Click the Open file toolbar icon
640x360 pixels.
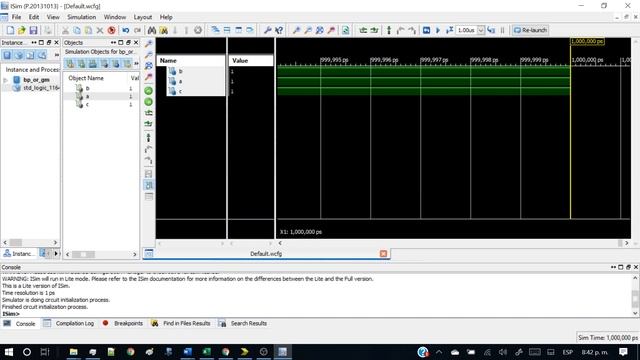[x=22, y=30]
